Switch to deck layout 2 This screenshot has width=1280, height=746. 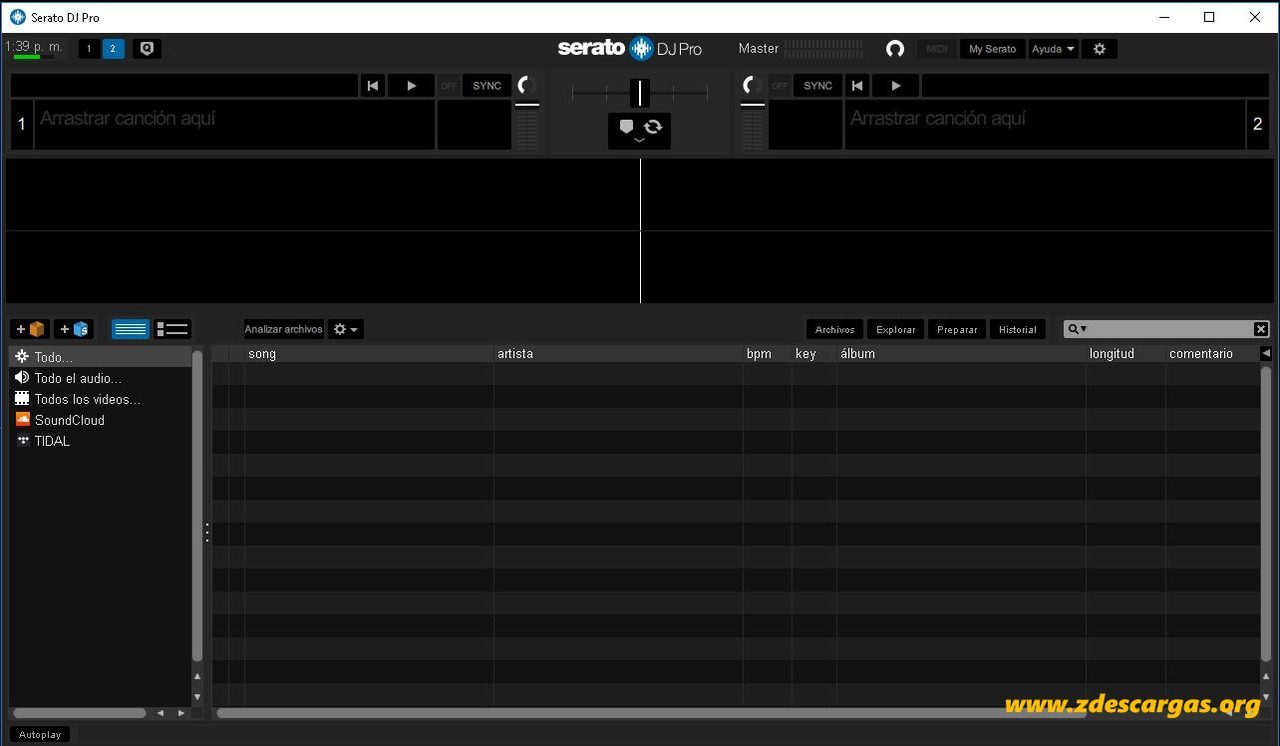coord(113,48)
